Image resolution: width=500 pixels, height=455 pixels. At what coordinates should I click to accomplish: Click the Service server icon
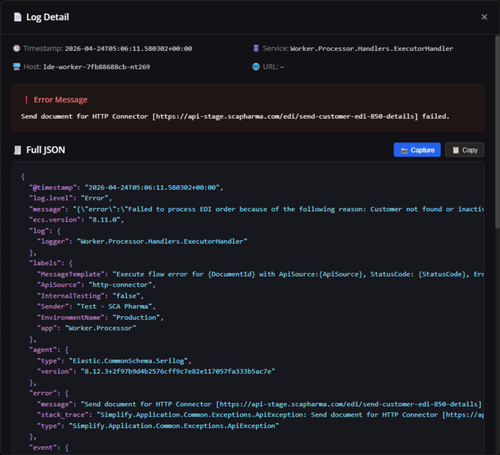pyautogui.click(x=256, y=48)
